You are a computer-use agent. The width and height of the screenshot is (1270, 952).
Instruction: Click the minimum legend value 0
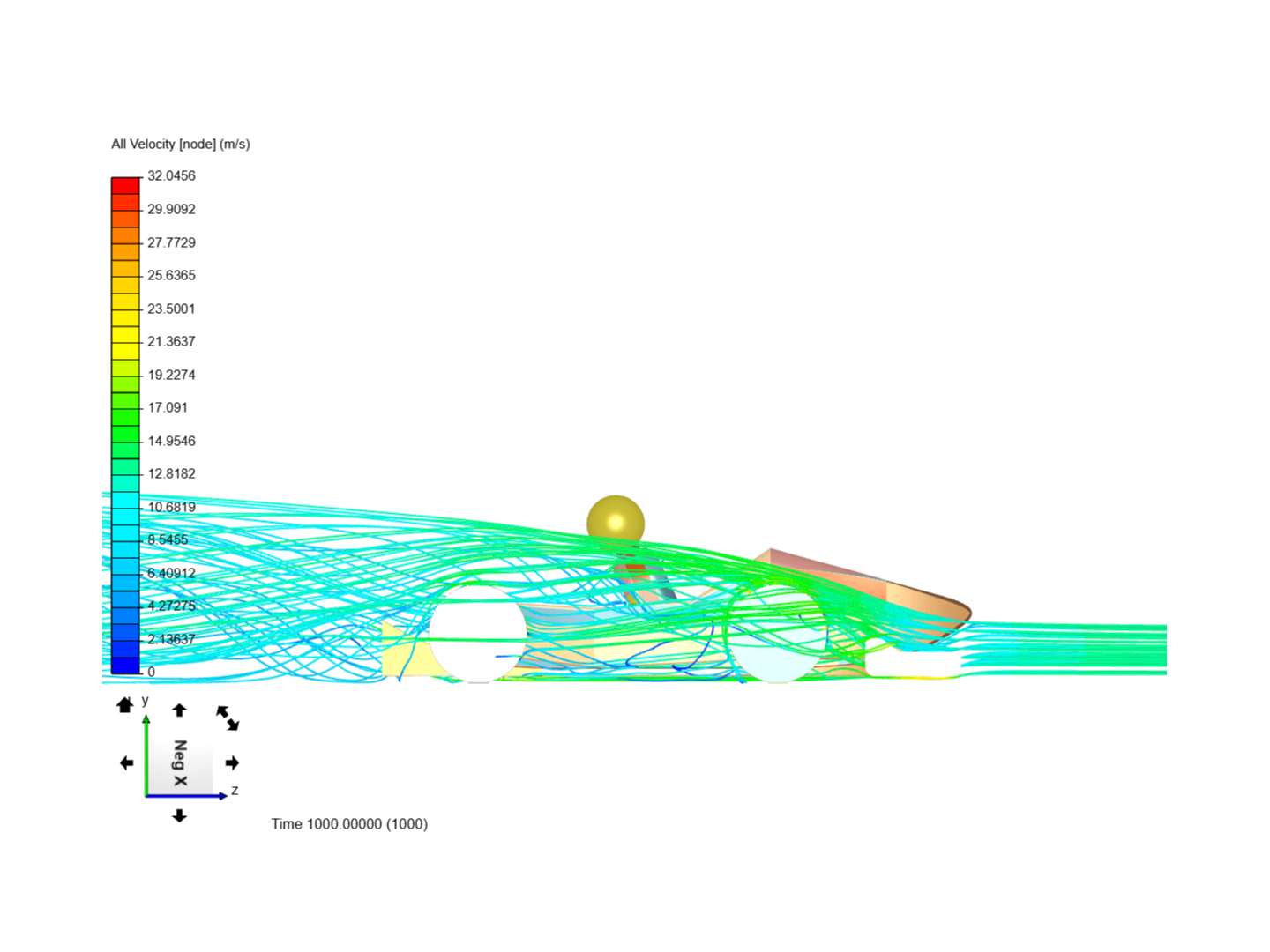[151, 672]
